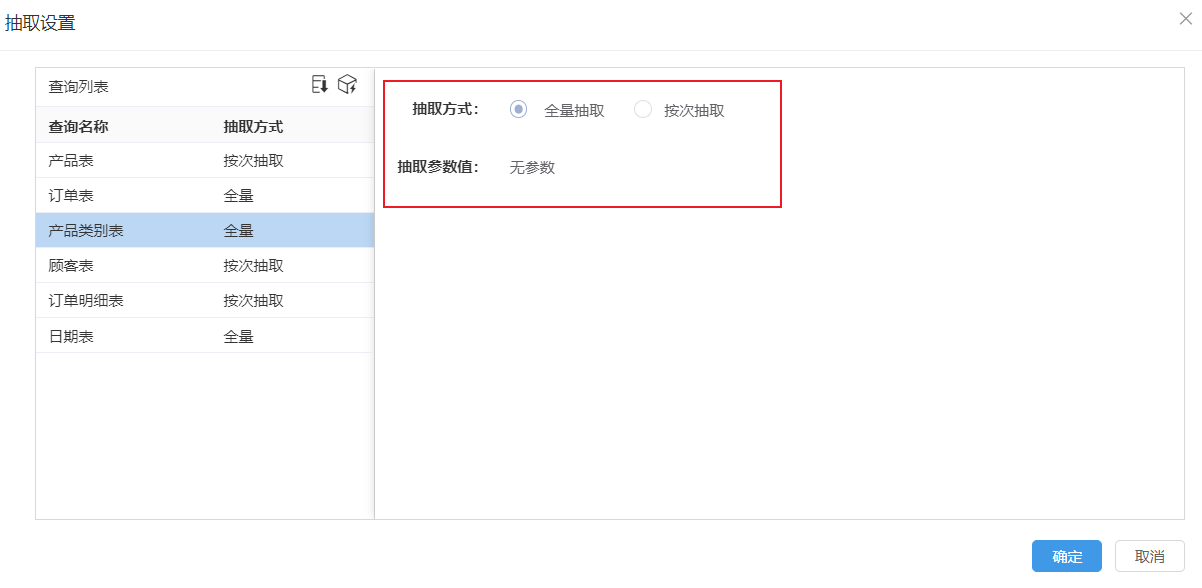Click the 抽取参数值 field label
Viewport: 1202px width, 588px height.
click(x=438, y=167)
